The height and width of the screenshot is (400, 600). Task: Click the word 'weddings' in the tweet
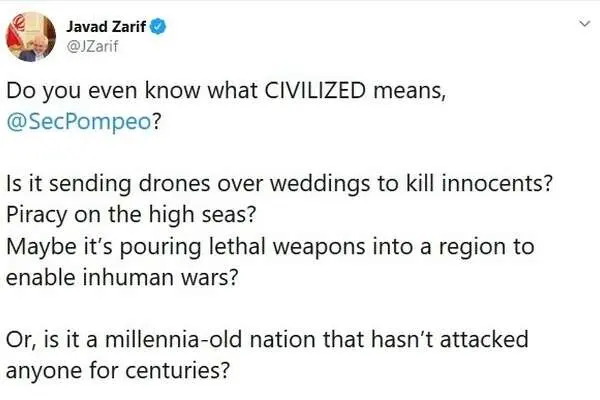click(320, 184)
